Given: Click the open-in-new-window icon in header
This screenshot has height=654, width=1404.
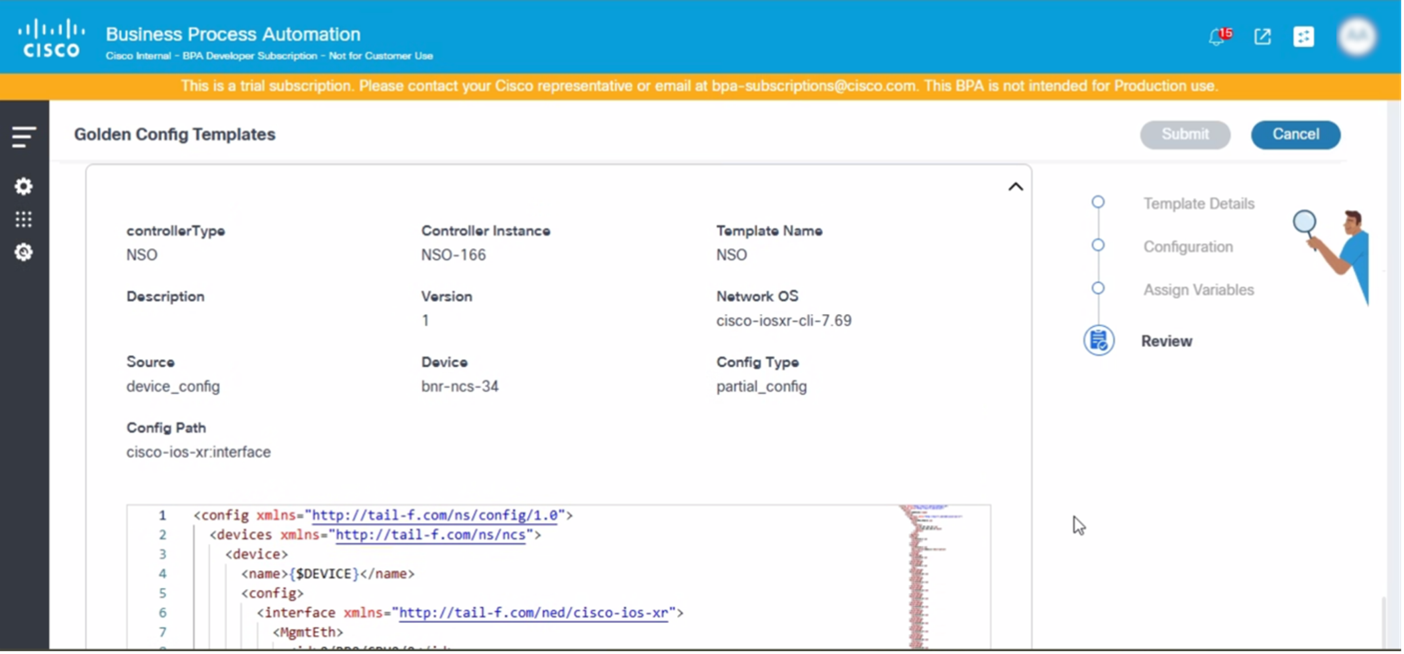Looking at the screenshot, I should (1263, 37).
